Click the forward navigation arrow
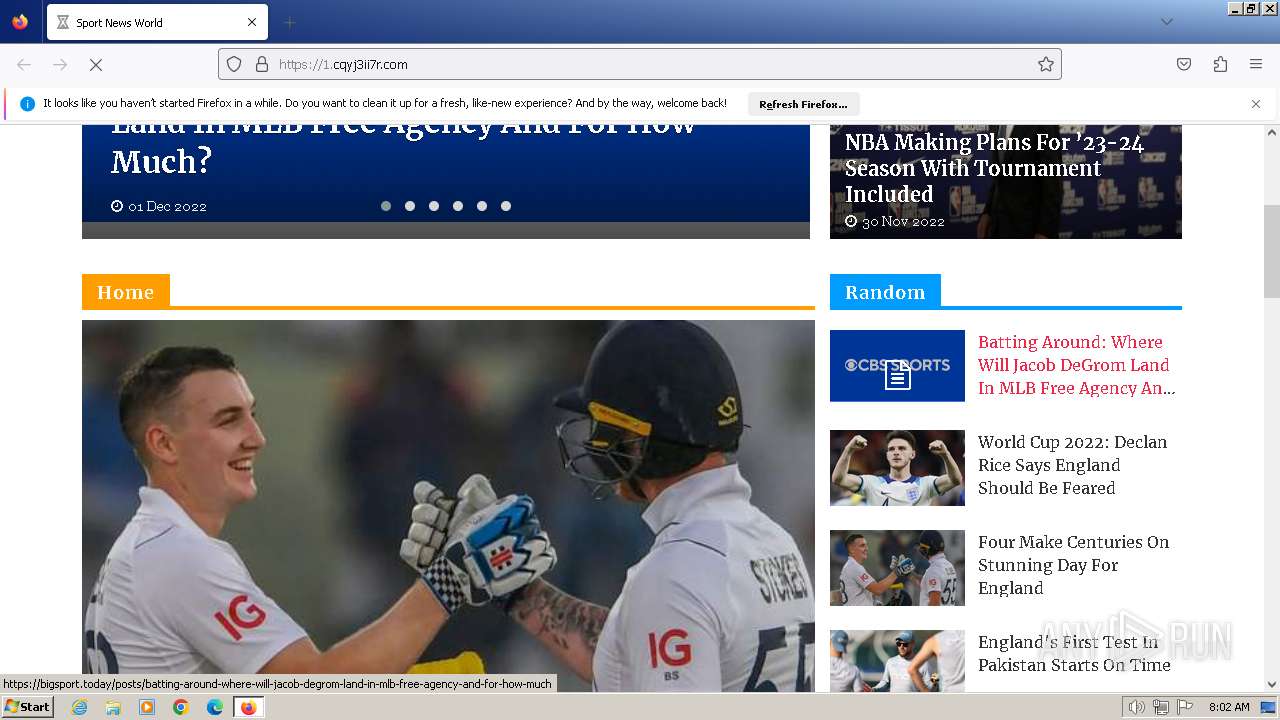The width and height of the screenshot is (1280, 720). pos(60,64)
